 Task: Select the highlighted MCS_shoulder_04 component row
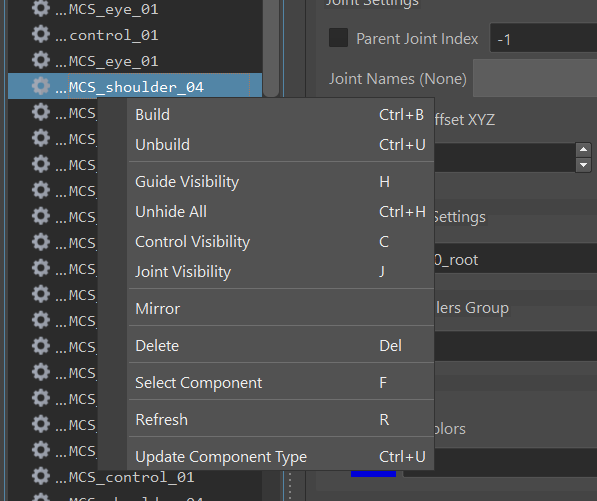tap(135, 86)
